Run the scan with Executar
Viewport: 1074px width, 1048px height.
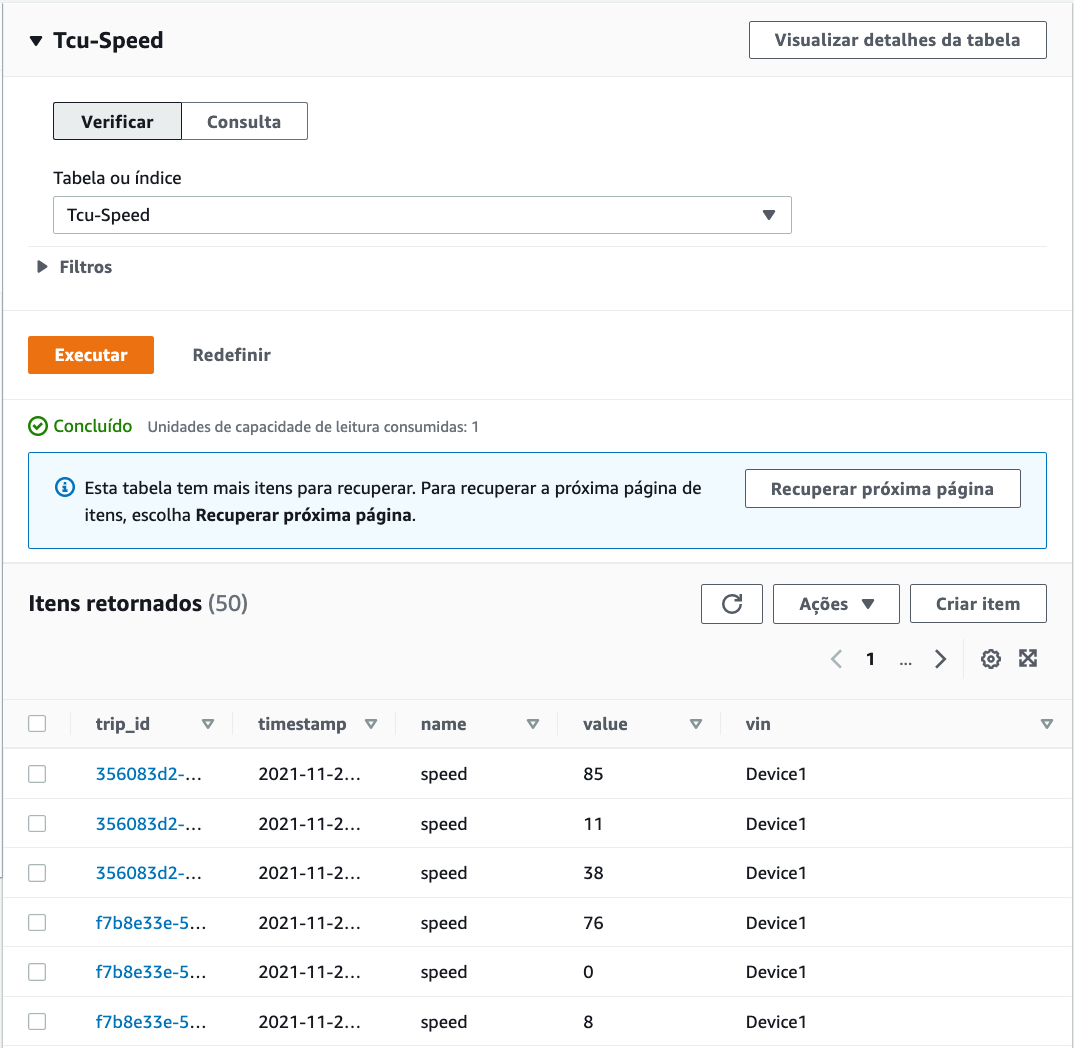click(91, 355)
